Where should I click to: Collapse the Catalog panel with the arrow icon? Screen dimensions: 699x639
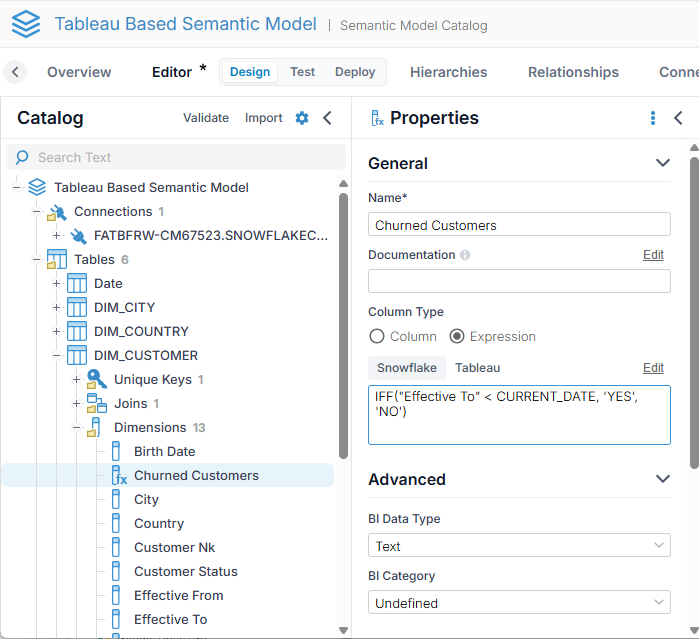[x=327, y=118]
